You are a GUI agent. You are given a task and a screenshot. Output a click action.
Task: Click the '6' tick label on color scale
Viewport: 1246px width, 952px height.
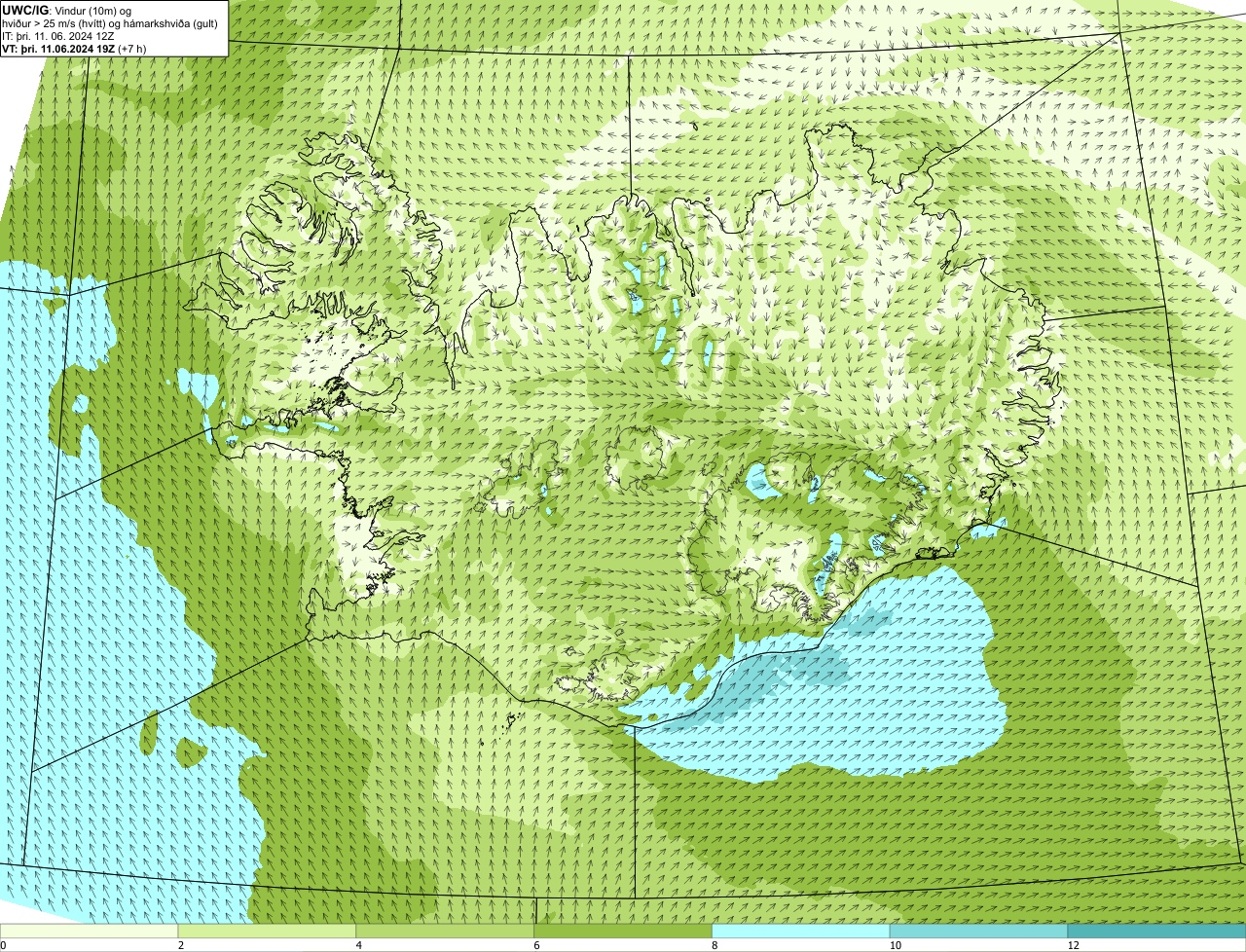[x=537, y=945]
